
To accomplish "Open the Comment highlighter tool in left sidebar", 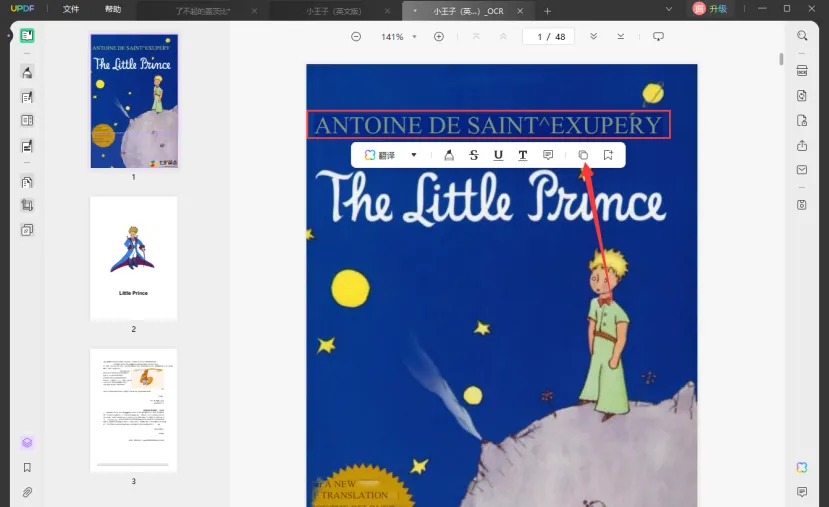I will (x=27, y=72).
